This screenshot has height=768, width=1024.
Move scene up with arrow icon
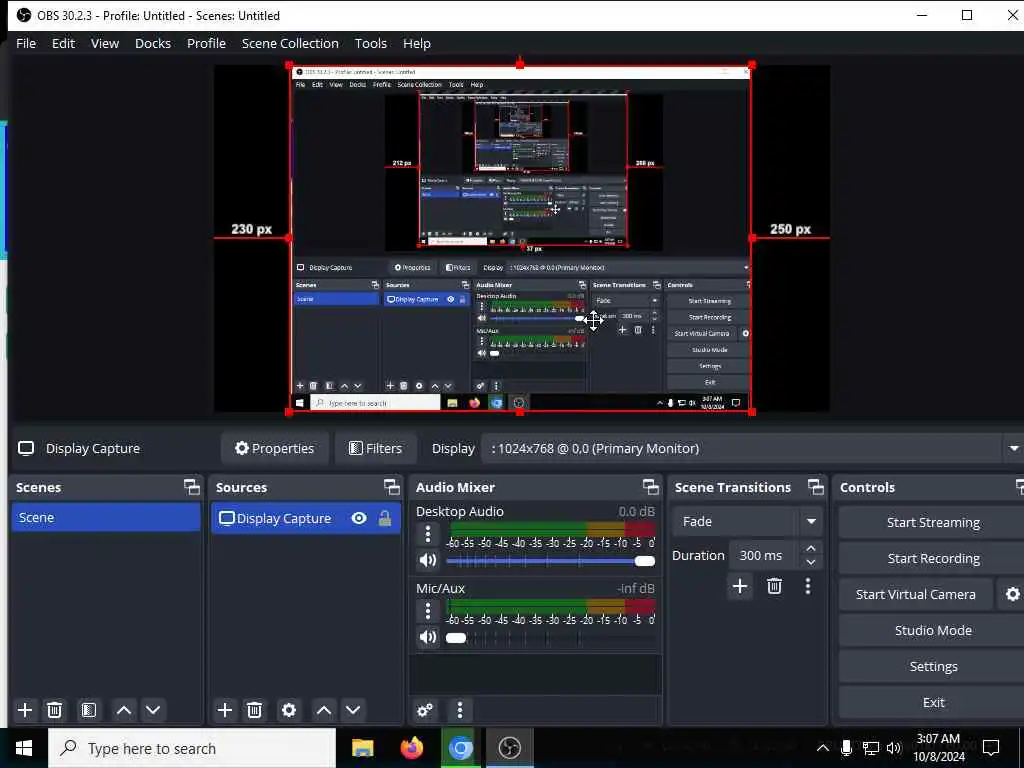pyautogui.click(x=123, y=710)
